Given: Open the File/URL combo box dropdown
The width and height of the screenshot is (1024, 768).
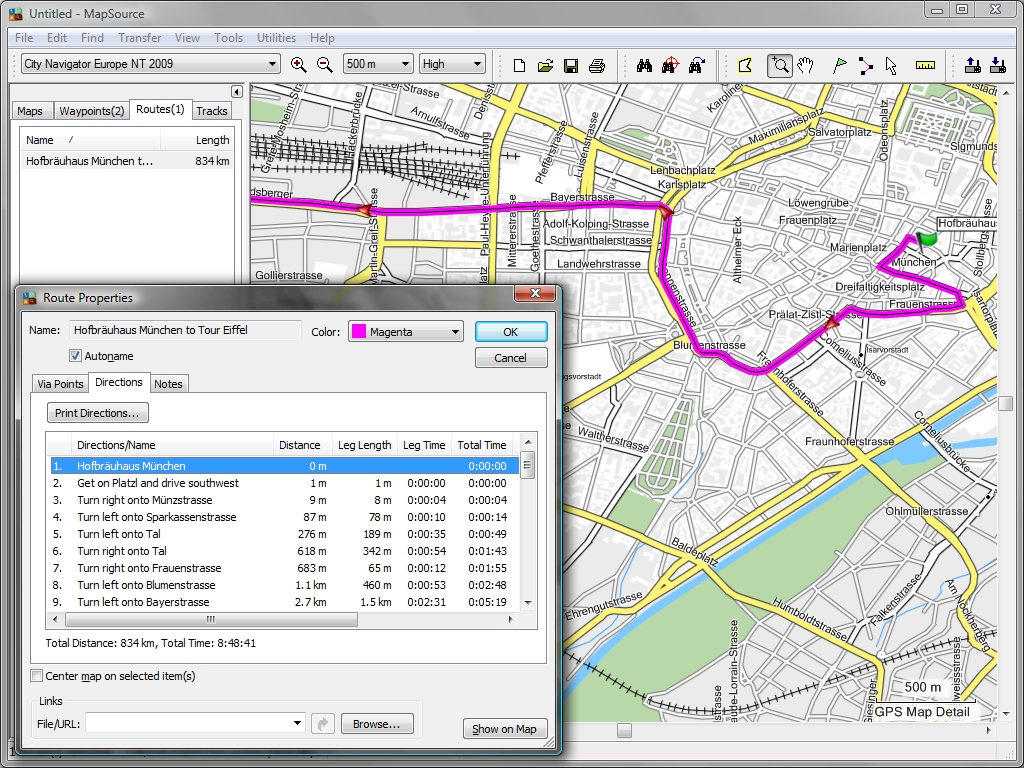Looking at the screenshot, I should 296,723.
